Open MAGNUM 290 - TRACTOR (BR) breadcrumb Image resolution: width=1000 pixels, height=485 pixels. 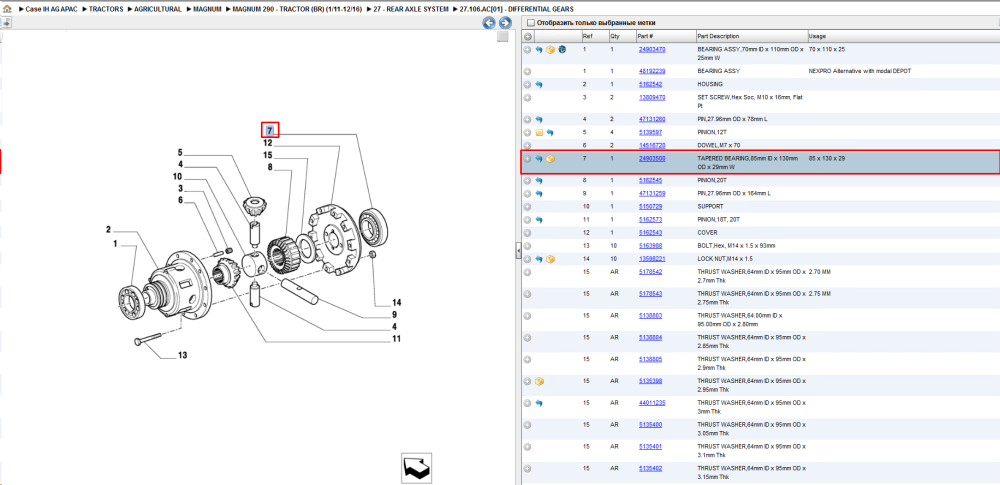(298, 10)
